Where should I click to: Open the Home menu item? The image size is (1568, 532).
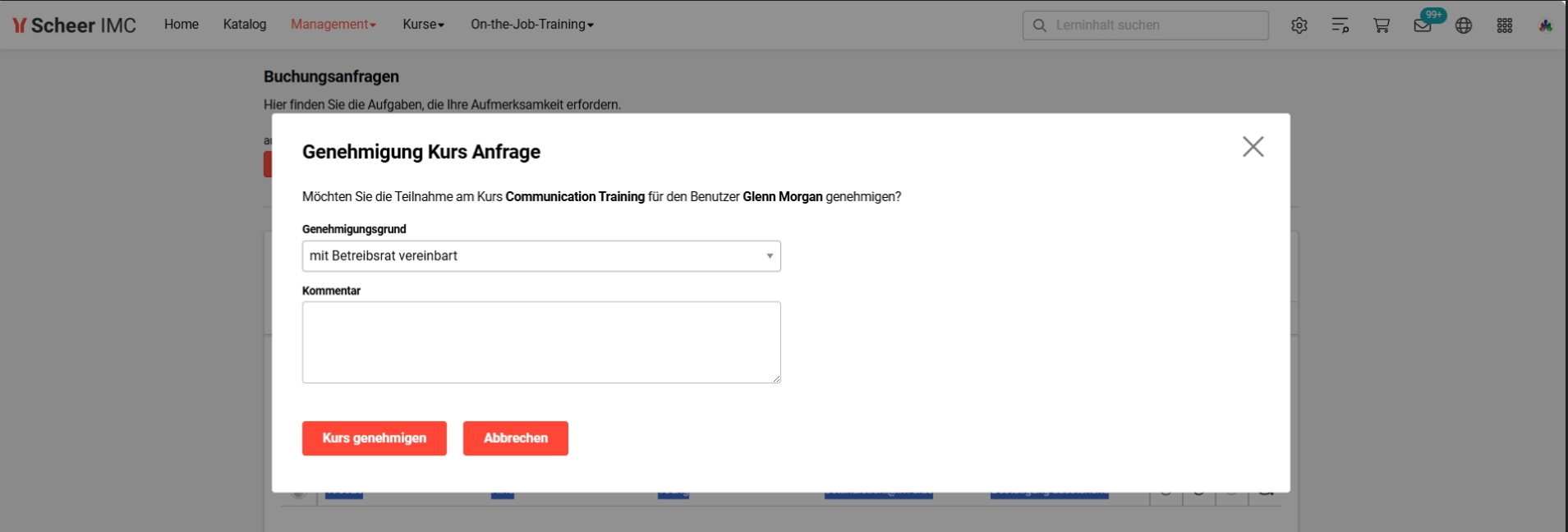(182, 25)
